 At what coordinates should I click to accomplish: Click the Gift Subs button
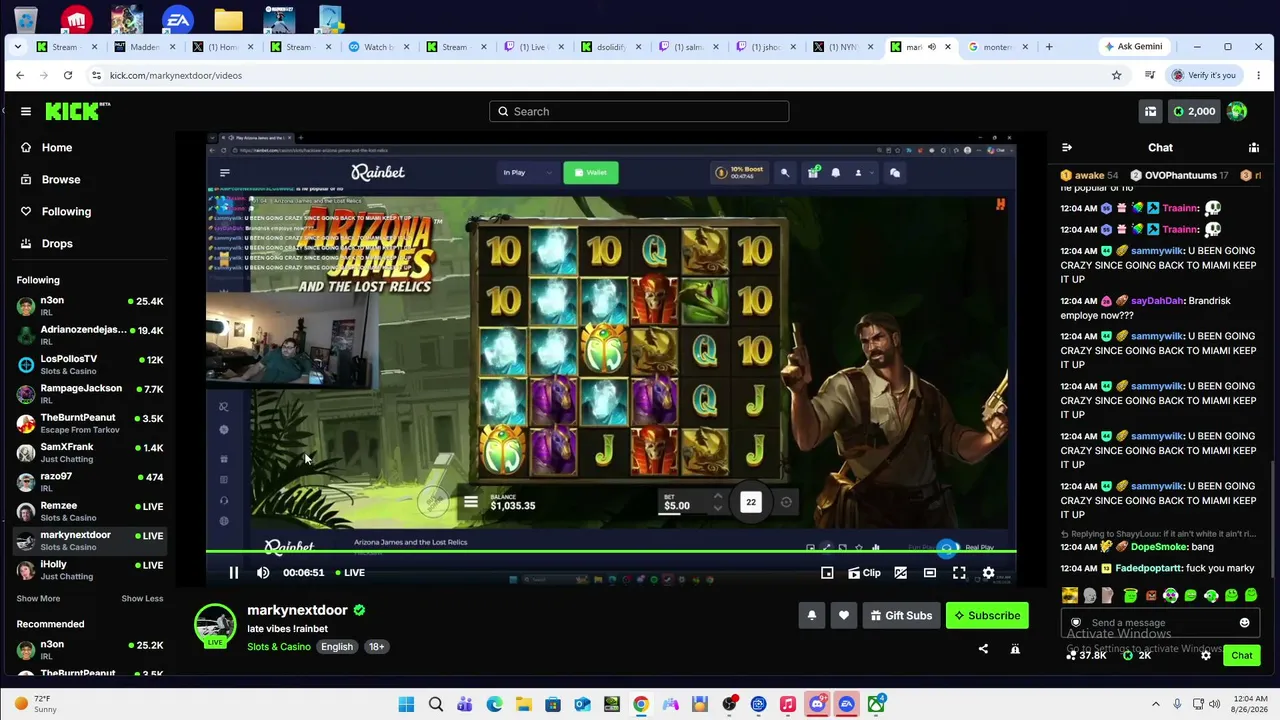coord(901,616)
